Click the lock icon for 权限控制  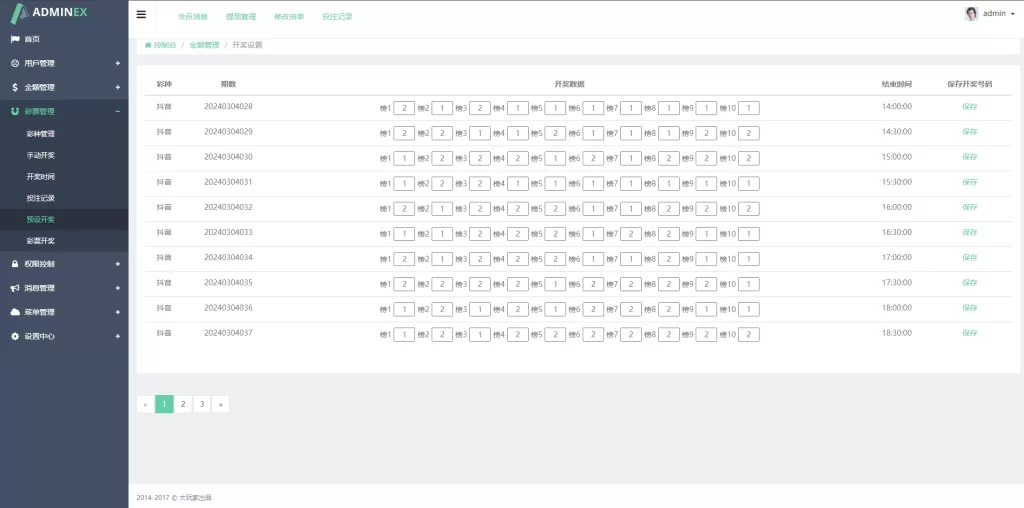15,264
